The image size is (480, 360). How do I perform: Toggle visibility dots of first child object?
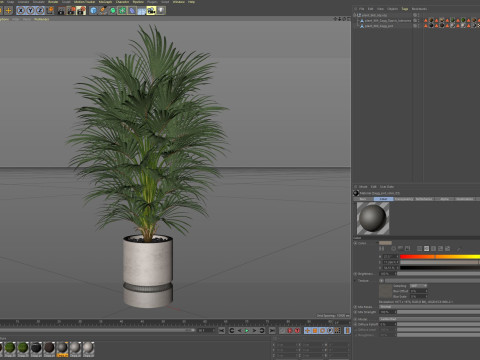[x=418, y=21]
